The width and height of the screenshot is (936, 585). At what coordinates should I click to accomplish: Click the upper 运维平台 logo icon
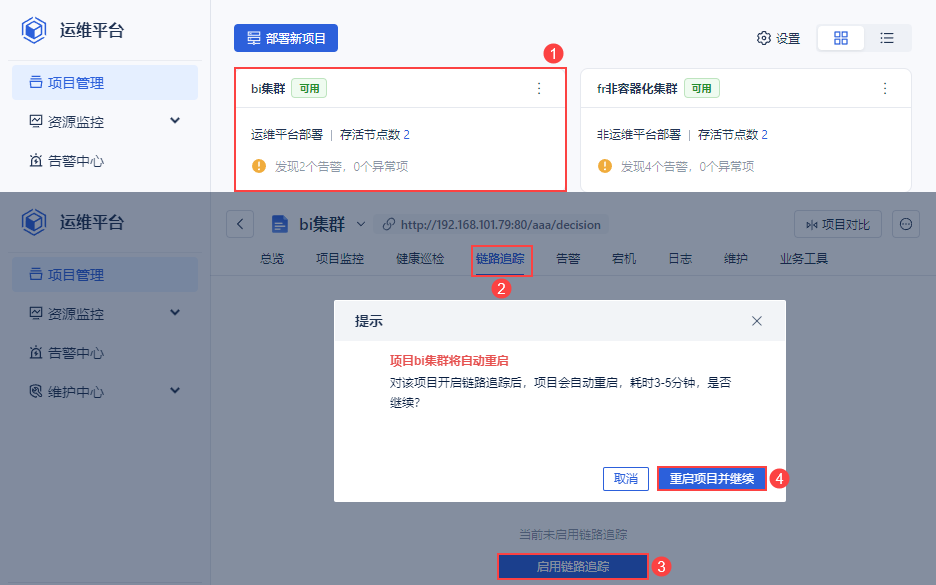(x=34, y=30)
